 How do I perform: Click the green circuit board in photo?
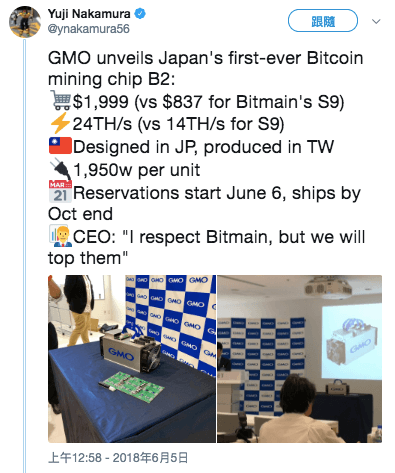132,385
